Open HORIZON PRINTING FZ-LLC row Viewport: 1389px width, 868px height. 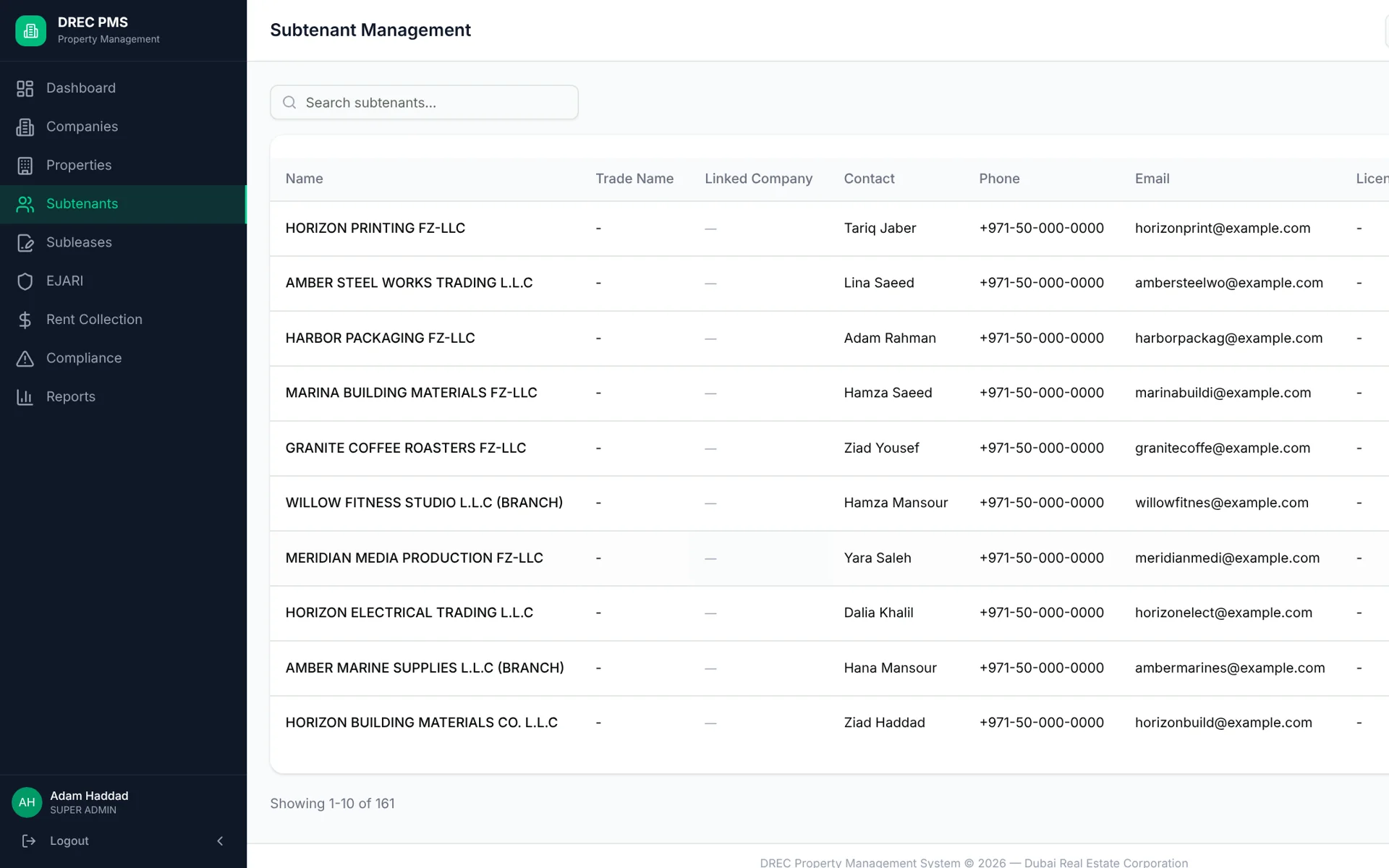click(x=829, y=229)
